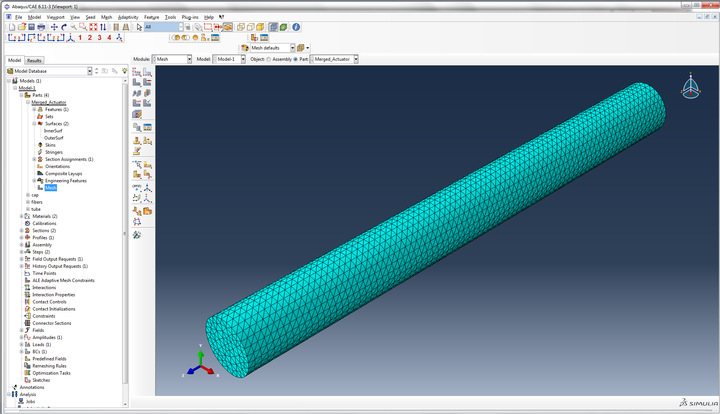The image size is (720, 414).
Task: Expand the fibers part node
Action: [28, 202]
